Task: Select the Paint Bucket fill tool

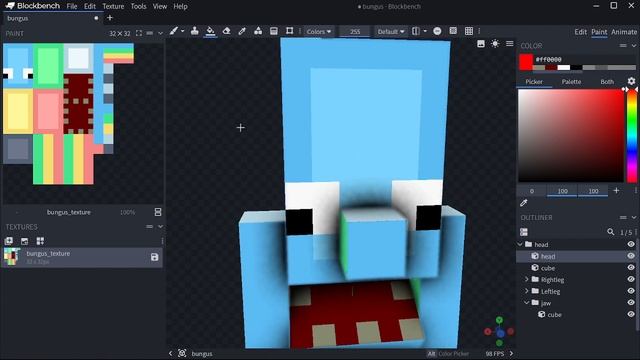Action: (210, 31)
